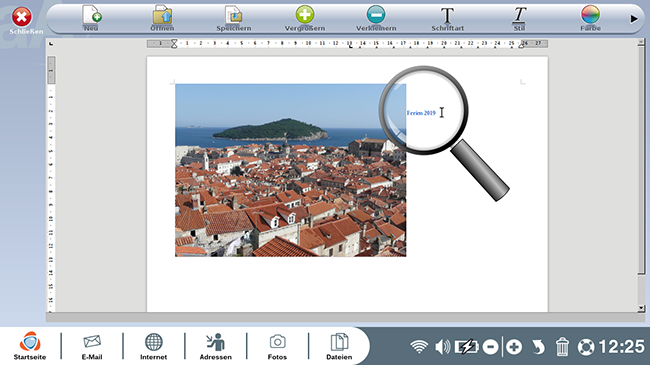This screenshot has width=650, height=365.
Task: Open help lifebuoy icon
Action: [x=586, y=347]
